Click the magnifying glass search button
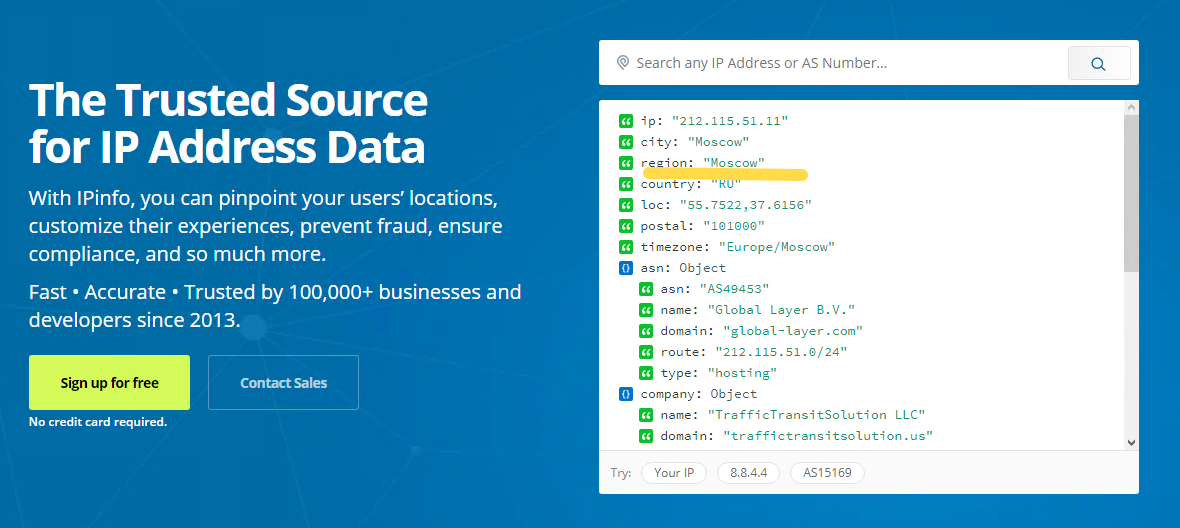The height and width of the screenshot is (528, 1180). click(1098, 63)
